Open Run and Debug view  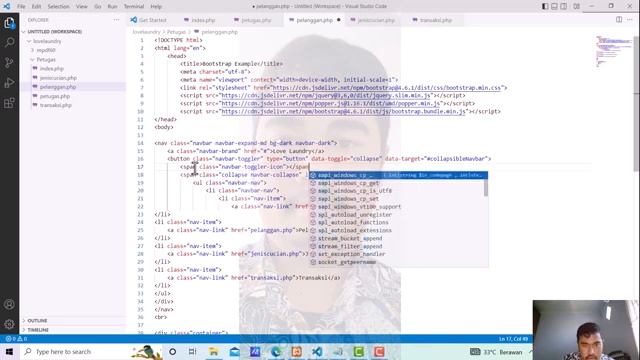(x=9, y=82)
